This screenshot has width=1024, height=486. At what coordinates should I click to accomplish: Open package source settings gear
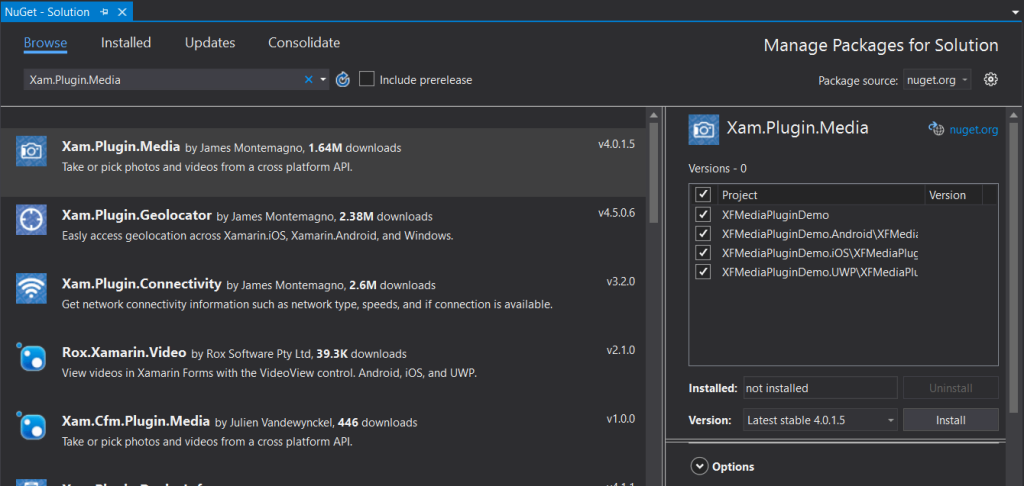(991, 80)
